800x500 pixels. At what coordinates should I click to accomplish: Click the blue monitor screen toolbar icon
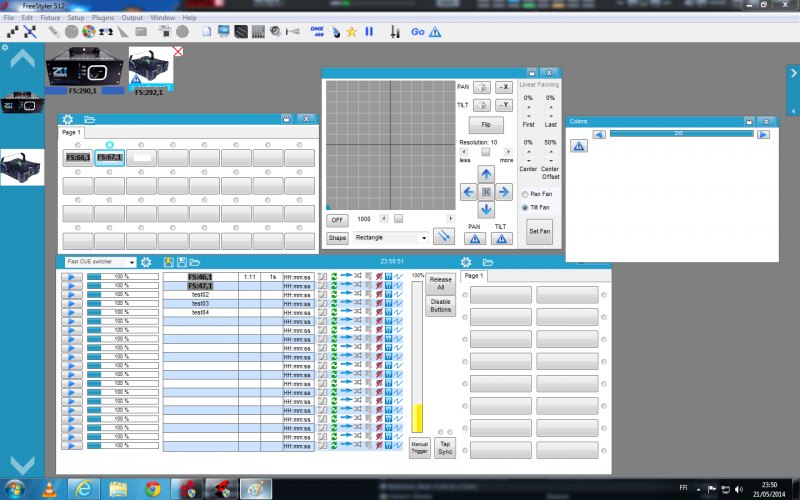click(x=223, y=32)
